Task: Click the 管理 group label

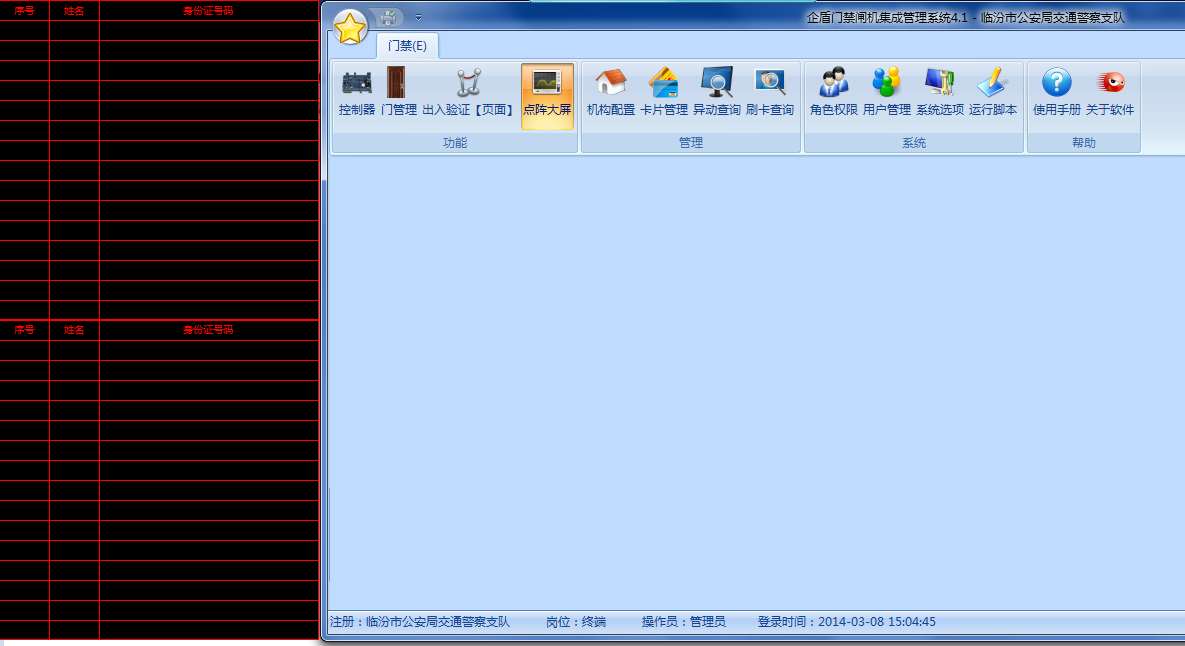Action: pyautogui.click(x=691, y=143)
